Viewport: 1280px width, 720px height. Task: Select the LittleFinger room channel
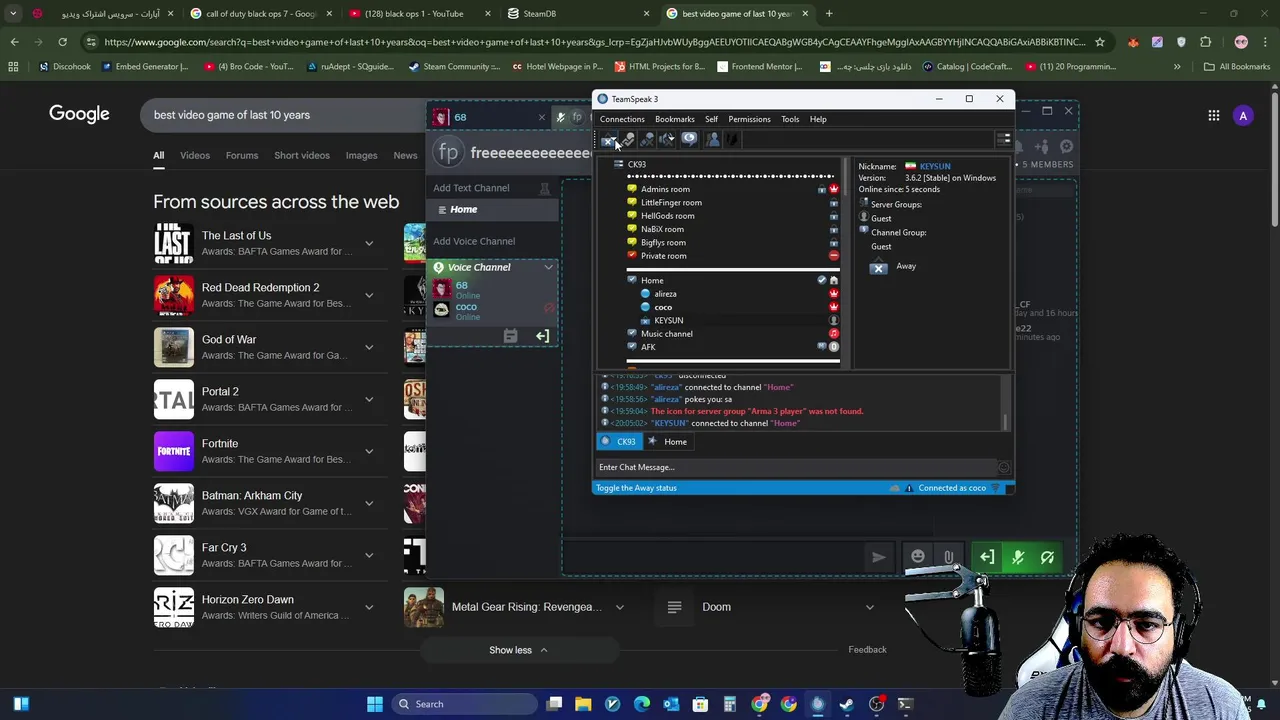(671, 202)
